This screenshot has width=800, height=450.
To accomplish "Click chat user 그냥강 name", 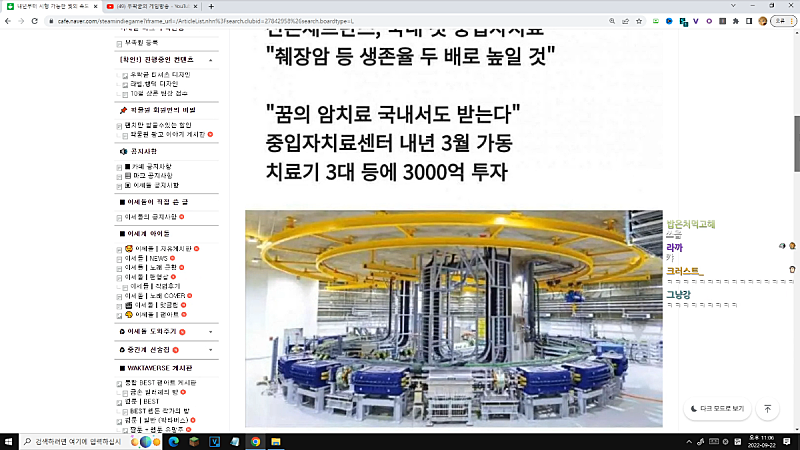I will coord(678,294).
